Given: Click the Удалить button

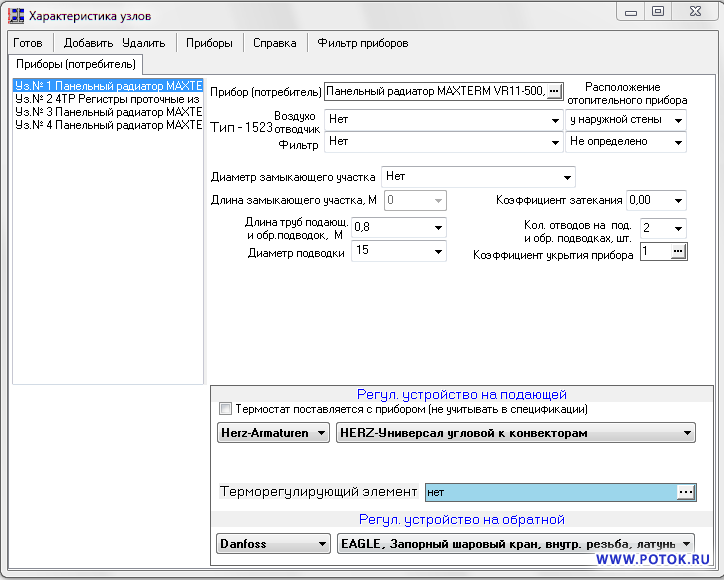Looking at the screenshot, I should pos(144,43).
